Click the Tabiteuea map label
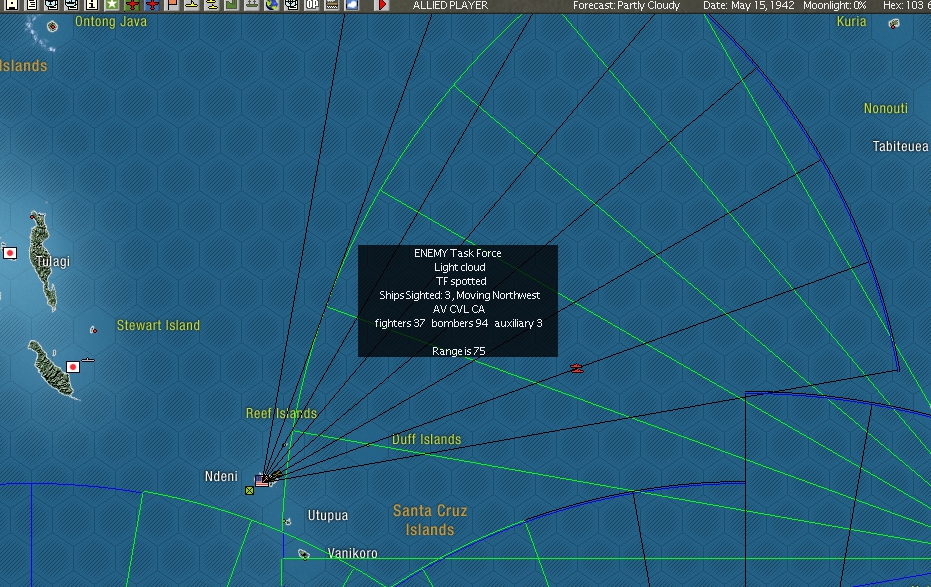931x587 pixels. point(900,146)
